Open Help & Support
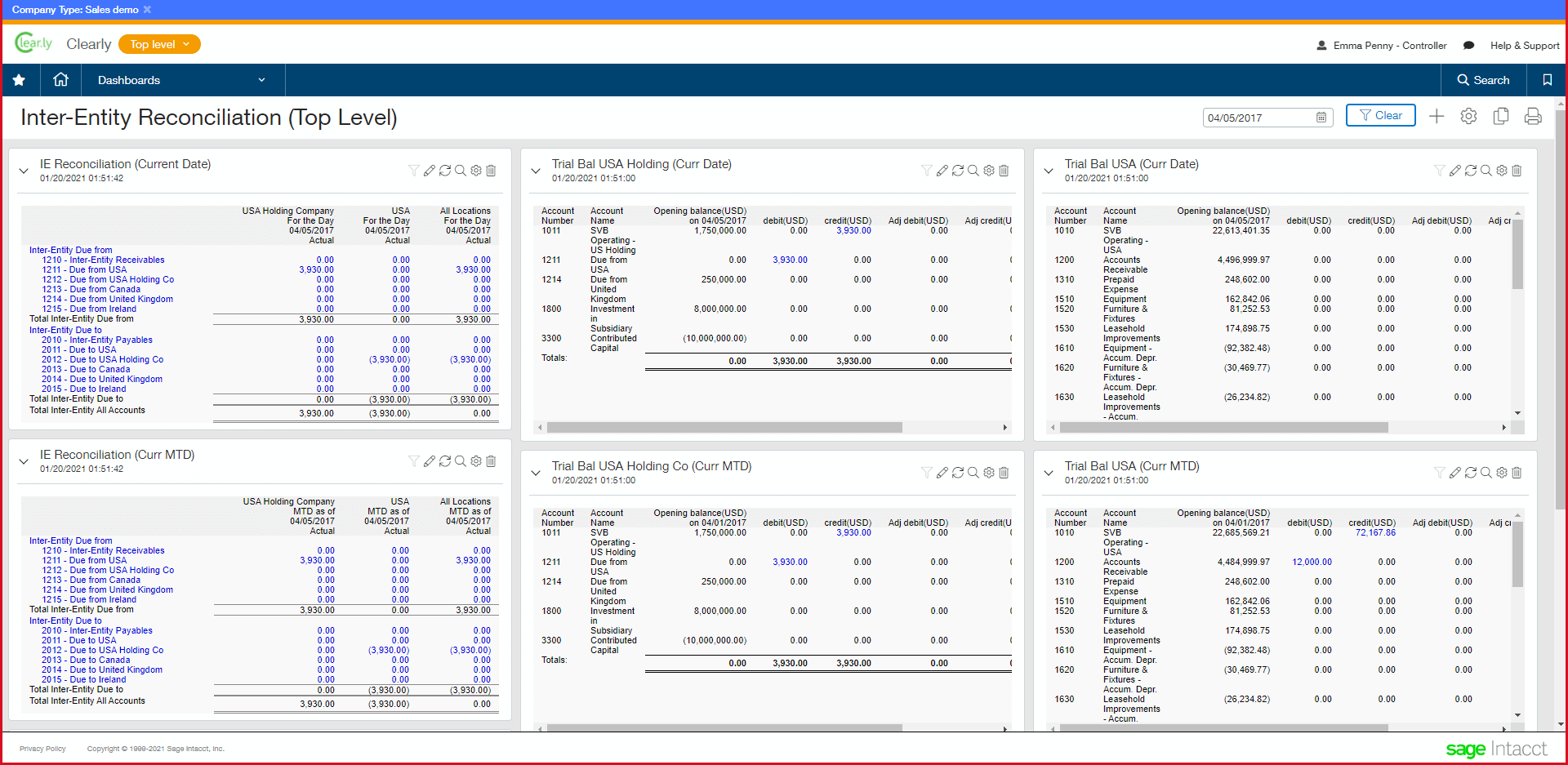Image resolution: width=1568 pixels, height=765 pixels. [1525, 46]
